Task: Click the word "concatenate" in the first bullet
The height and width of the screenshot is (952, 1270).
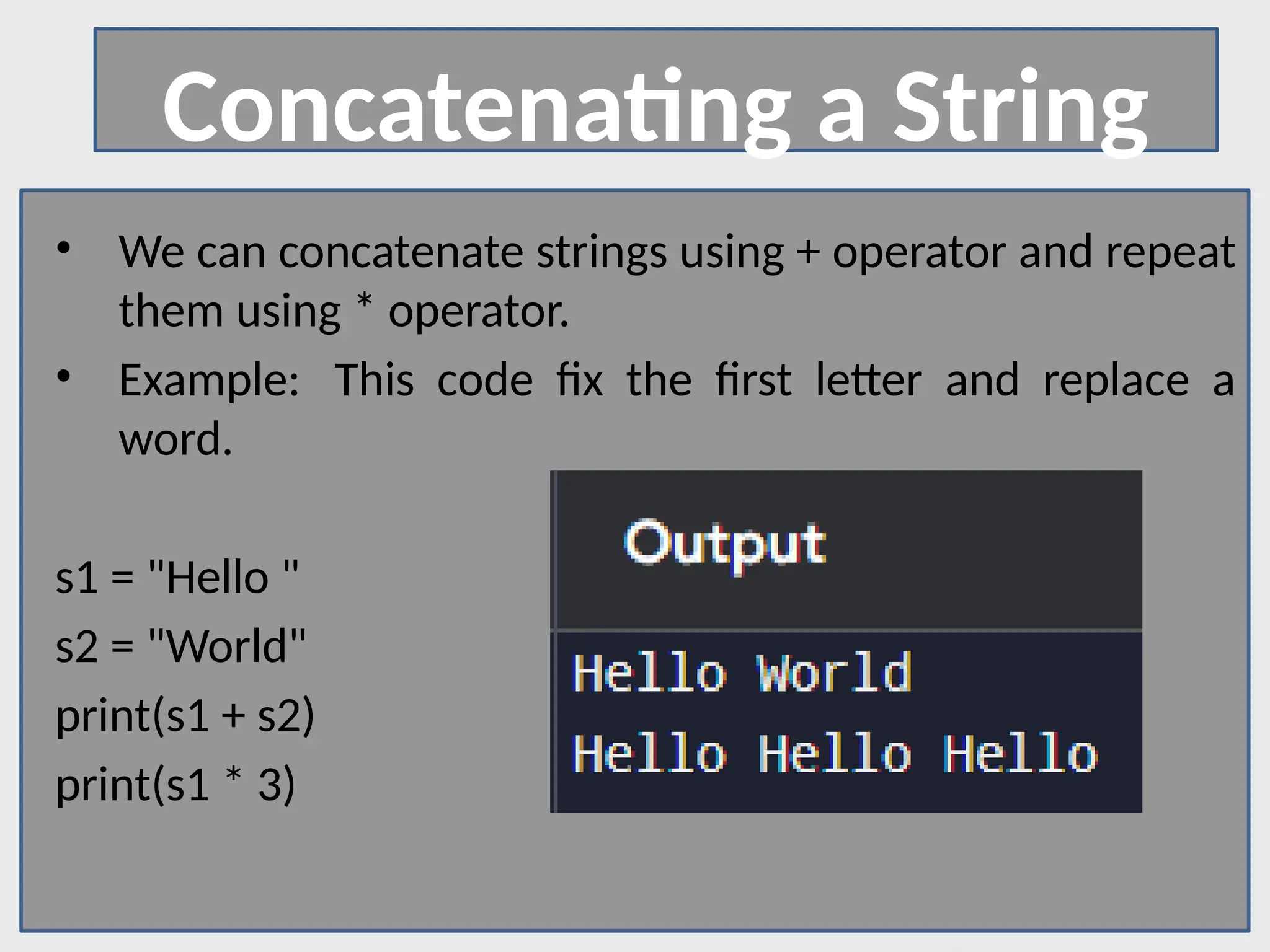Action: coord(401,253)
